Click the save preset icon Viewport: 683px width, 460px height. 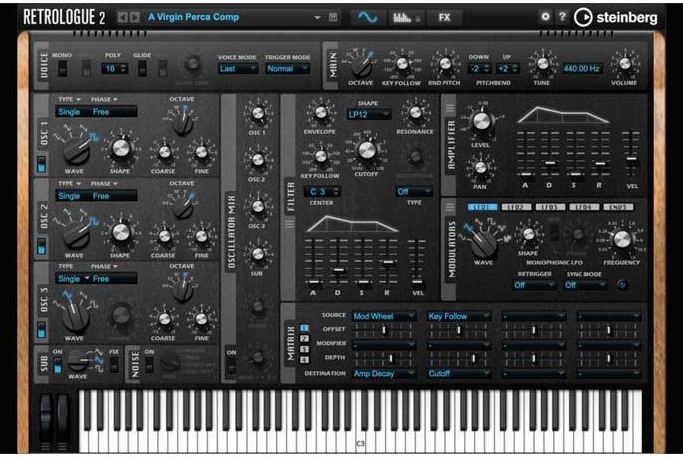coord(334,17)
